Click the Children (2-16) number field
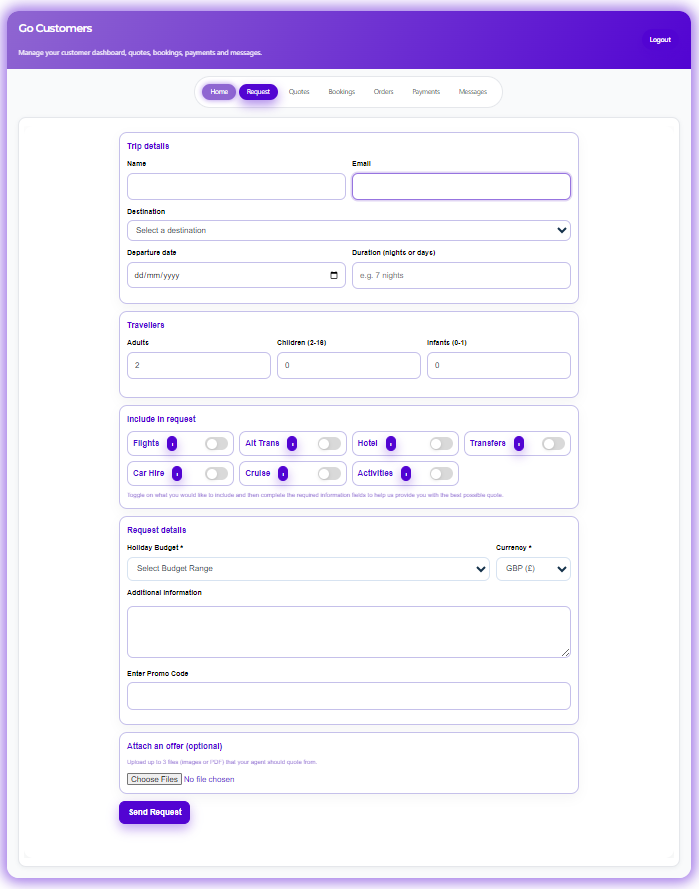Screen dimensions: 699x889 (x=349, y=366)
